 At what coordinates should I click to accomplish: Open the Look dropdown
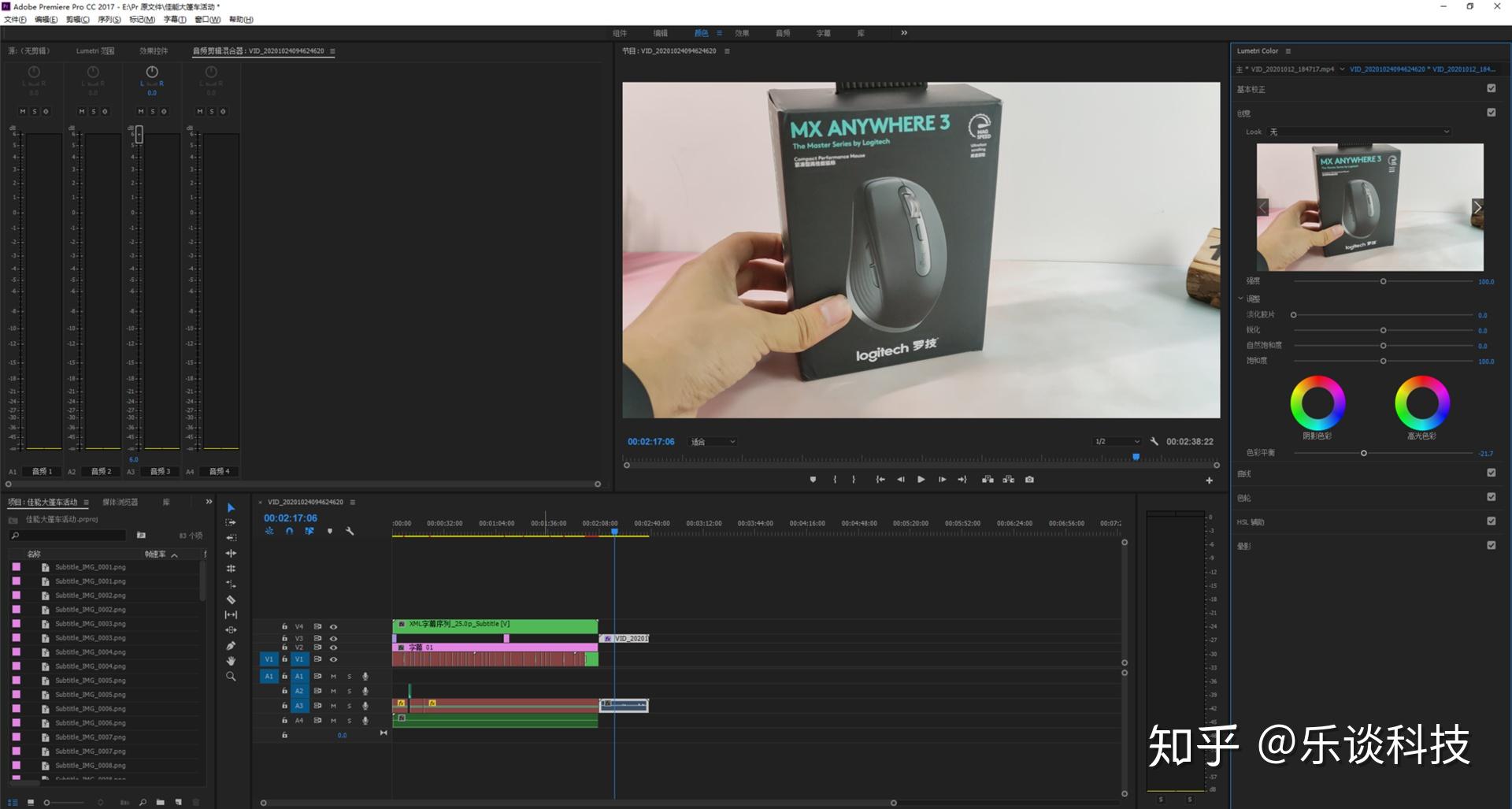[1359, 132]
